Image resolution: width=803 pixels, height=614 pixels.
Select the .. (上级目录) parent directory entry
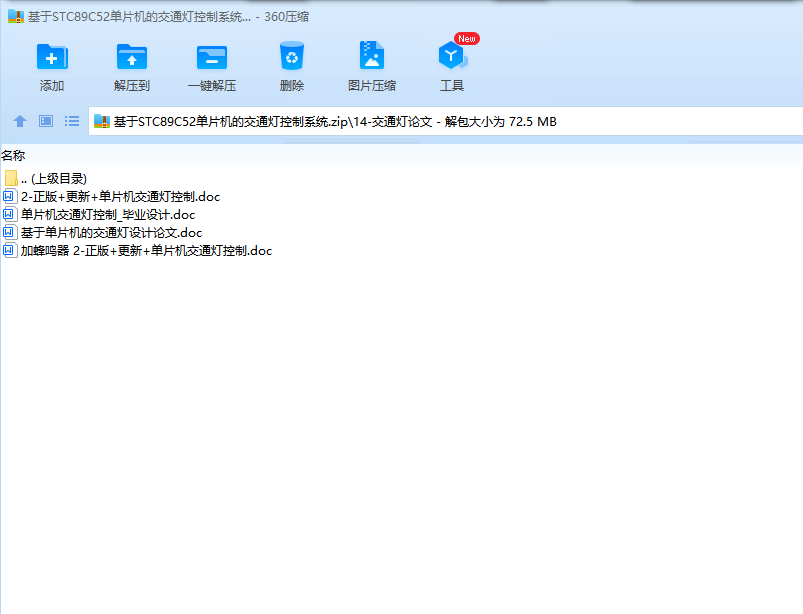(x=54, y=178)
